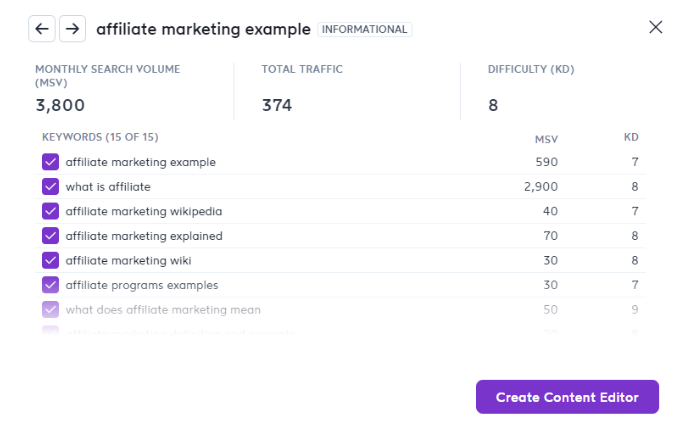Close the keyword details dialog

point(656,27)
